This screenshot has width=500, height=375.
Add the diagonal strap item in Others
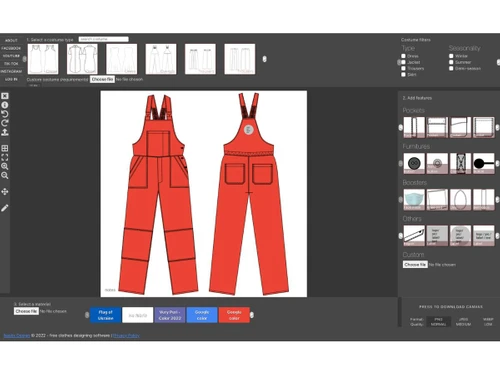(414, 235)
